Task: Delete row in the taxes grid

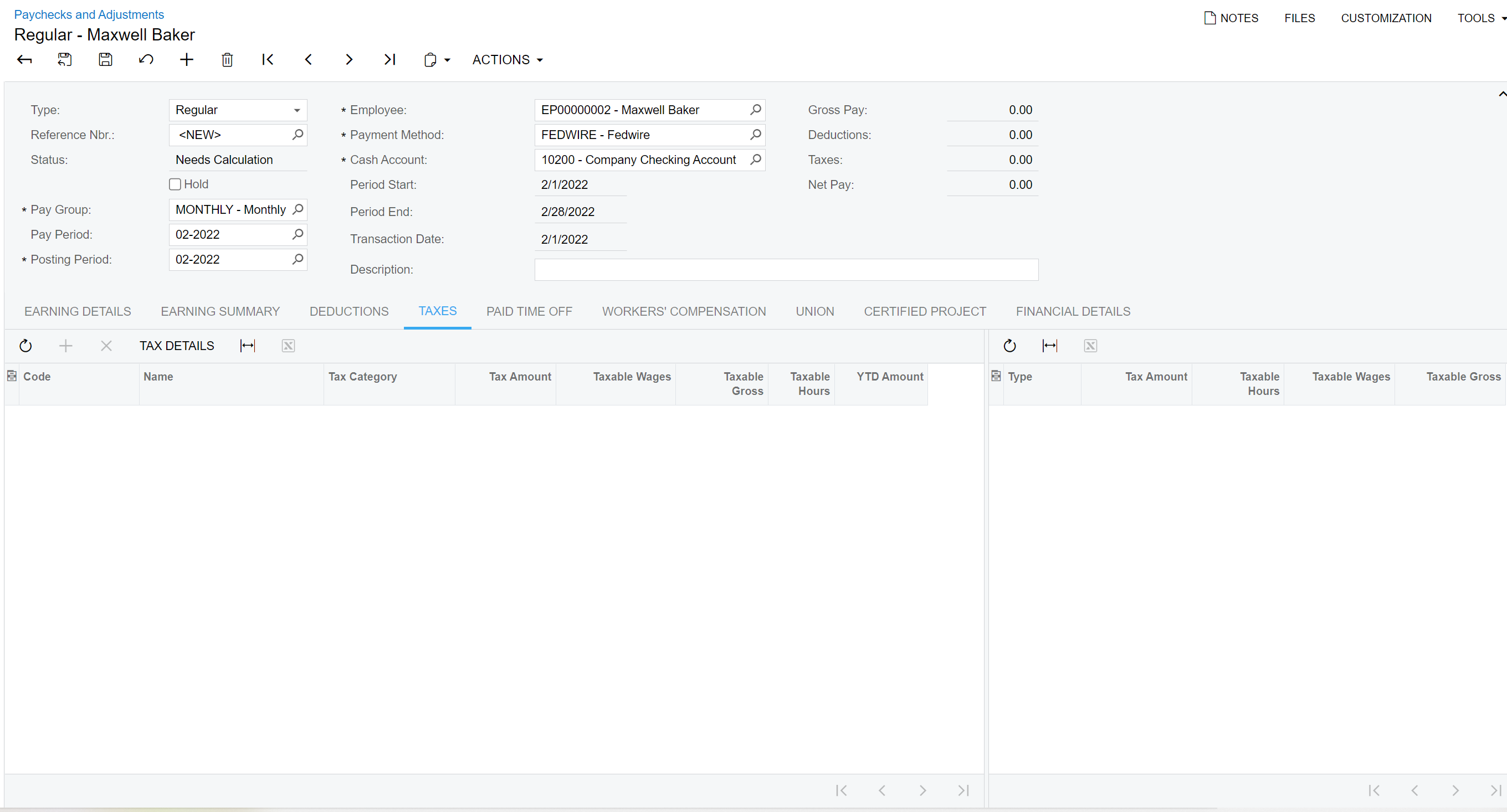Action: 106,346
